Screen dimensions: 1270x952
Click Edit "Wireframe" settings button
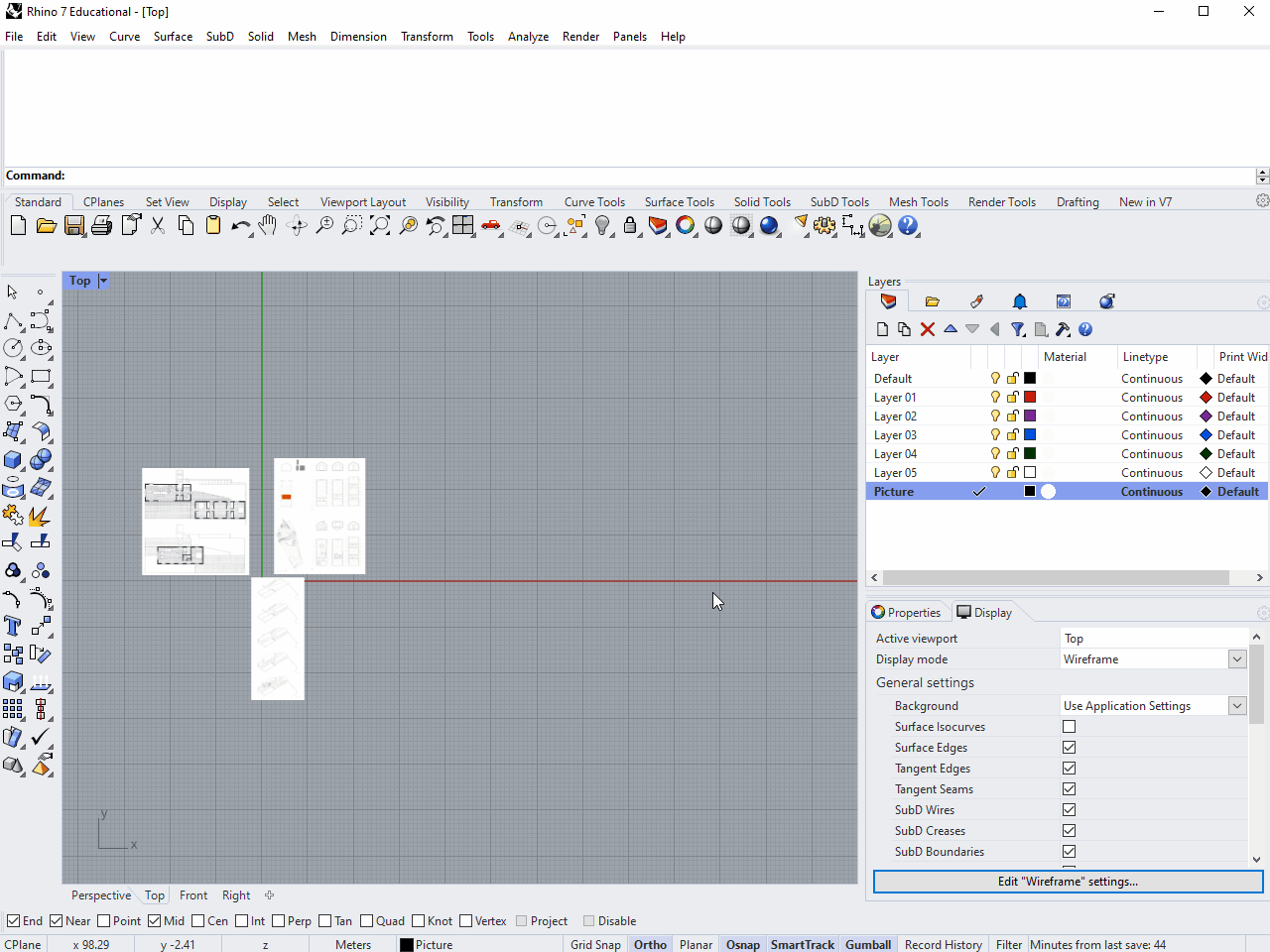1068,882
